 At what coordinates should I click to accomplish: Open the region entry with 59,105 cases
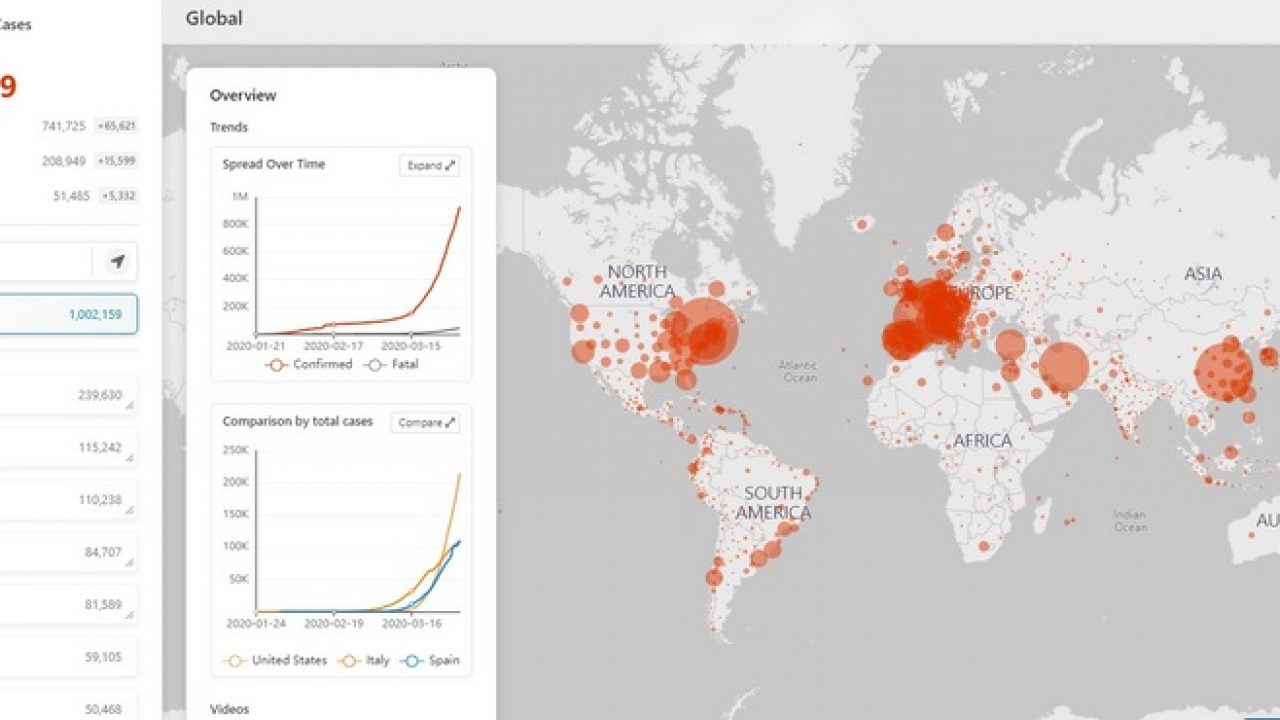pos(68,657)
